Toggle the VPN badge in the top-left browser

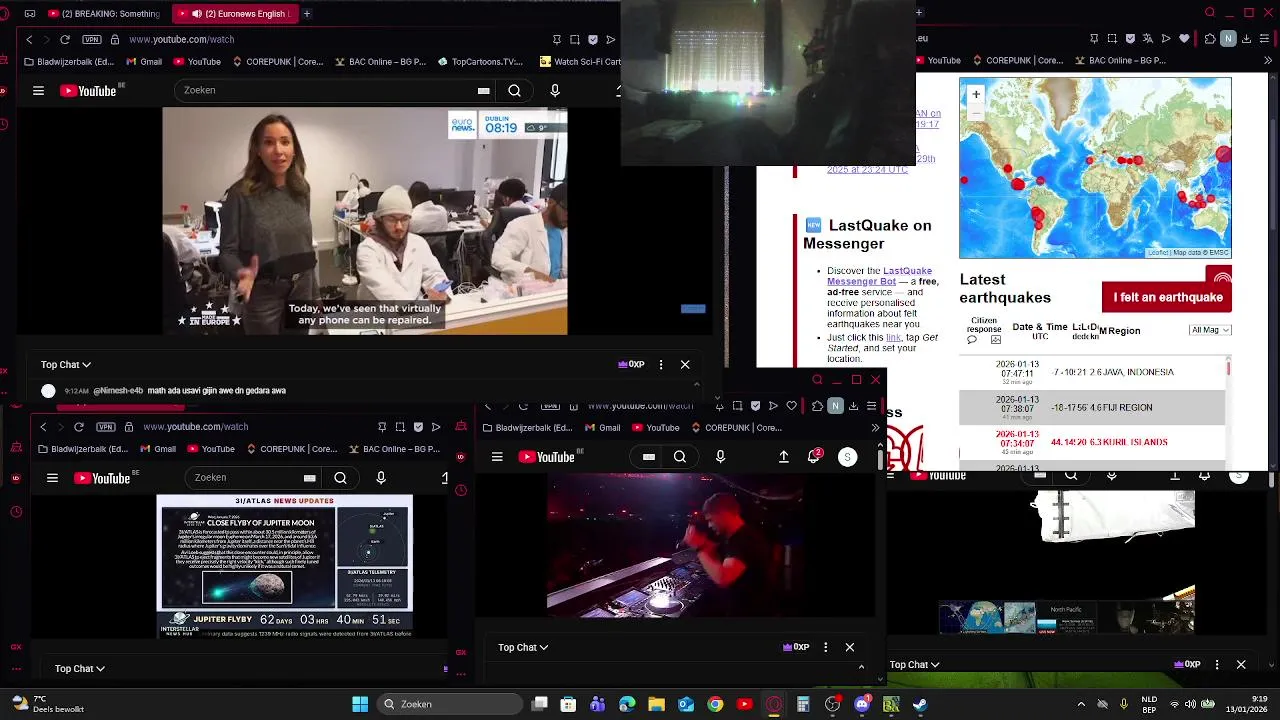click(92, 39)
